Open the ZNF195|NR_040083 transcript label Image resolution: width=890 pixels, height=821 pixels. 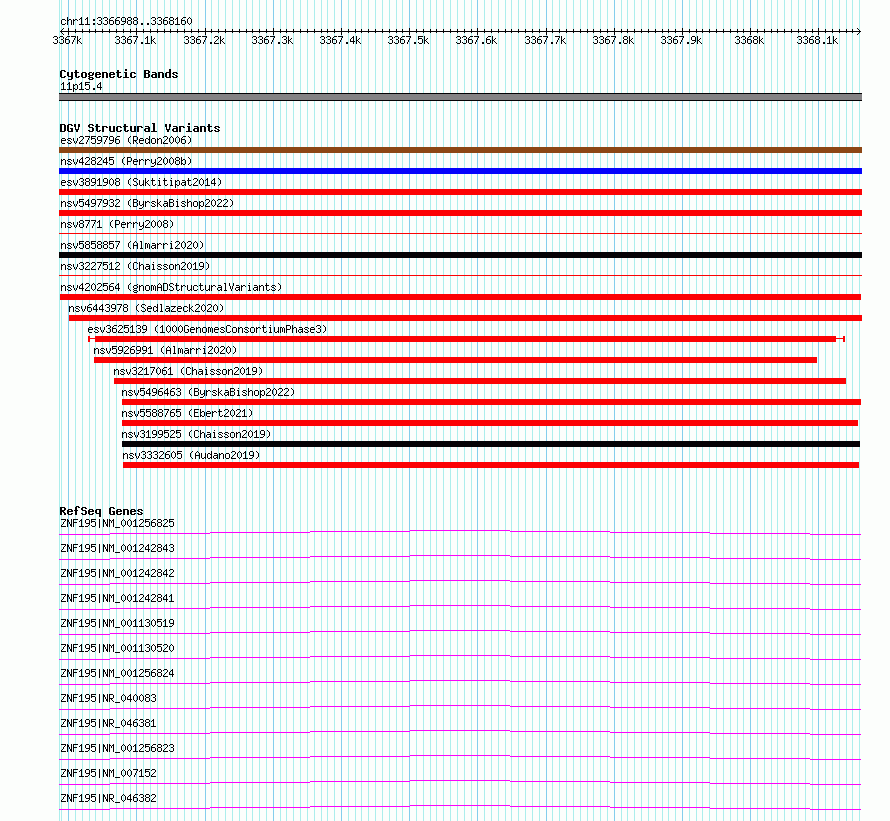pyautogui.click(x=108, y=698)
